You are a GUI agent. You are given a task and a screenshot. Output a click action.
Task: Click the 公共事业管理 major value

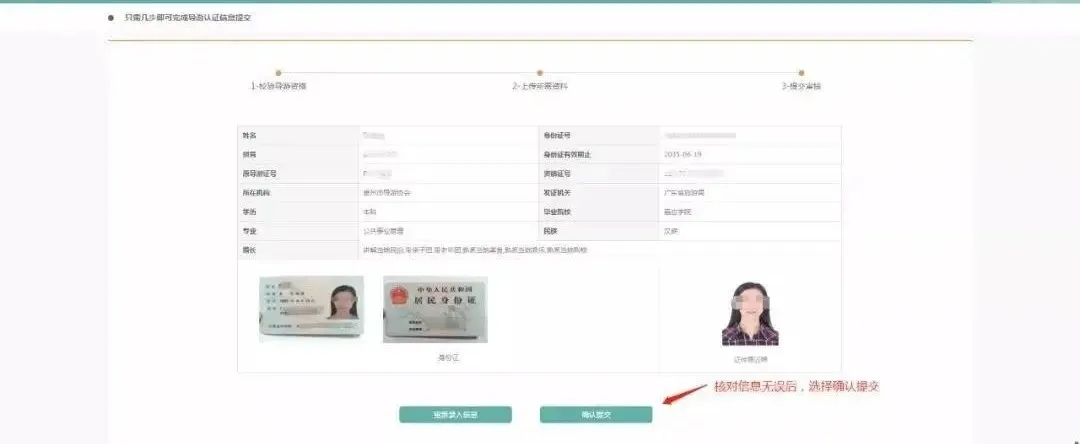tap(383, 231)
